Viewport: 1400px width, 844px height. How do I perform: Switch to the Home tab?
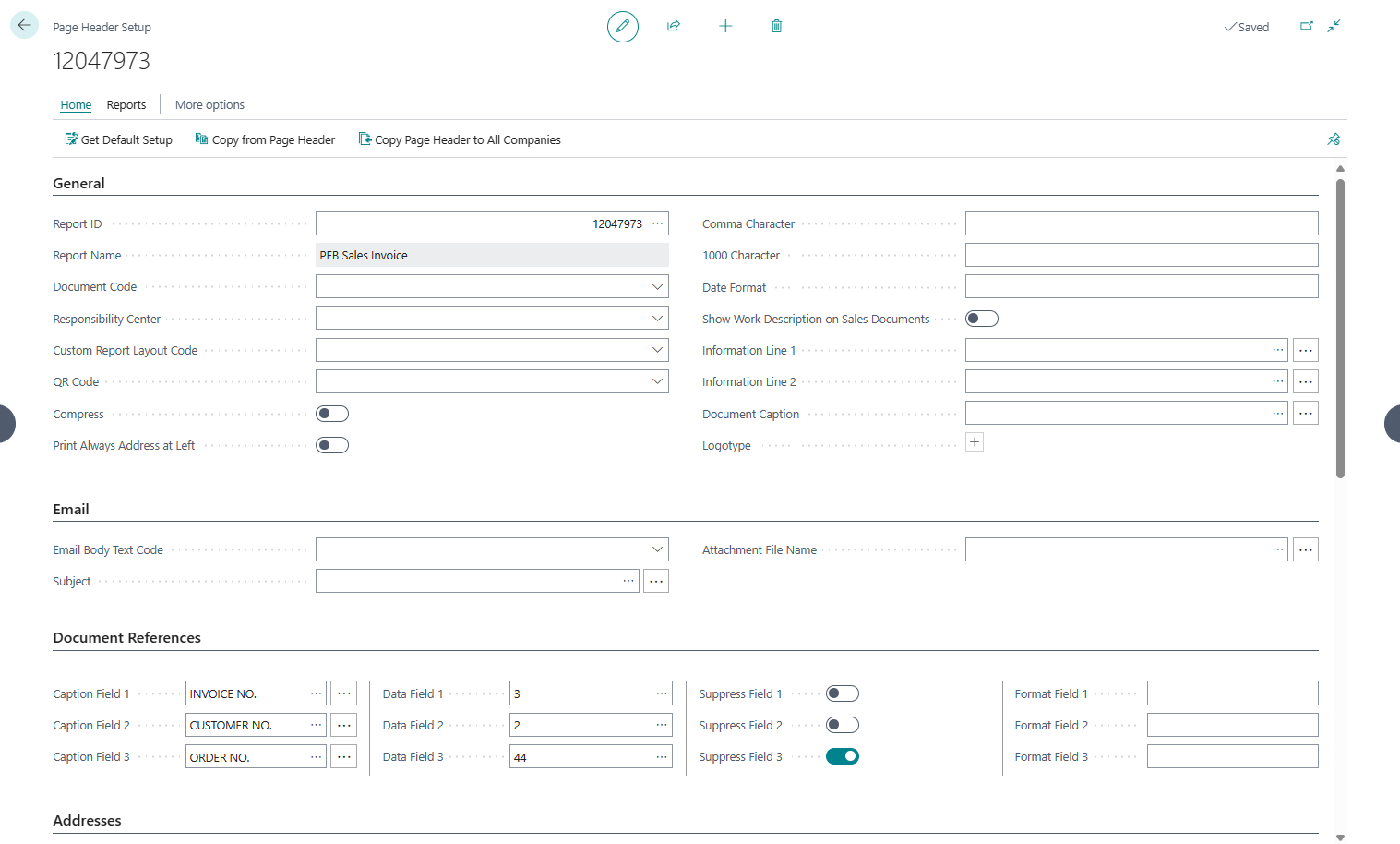tap(76, 104)
